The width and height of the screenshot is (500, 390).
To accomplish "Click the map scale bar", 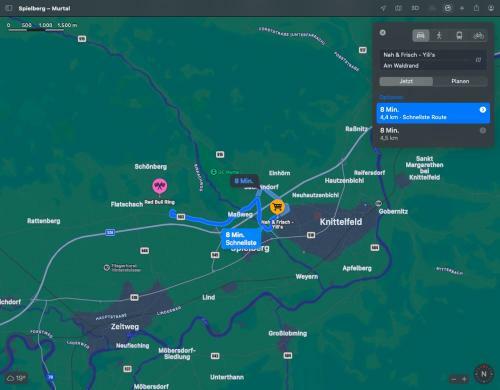I will (42, 27).
